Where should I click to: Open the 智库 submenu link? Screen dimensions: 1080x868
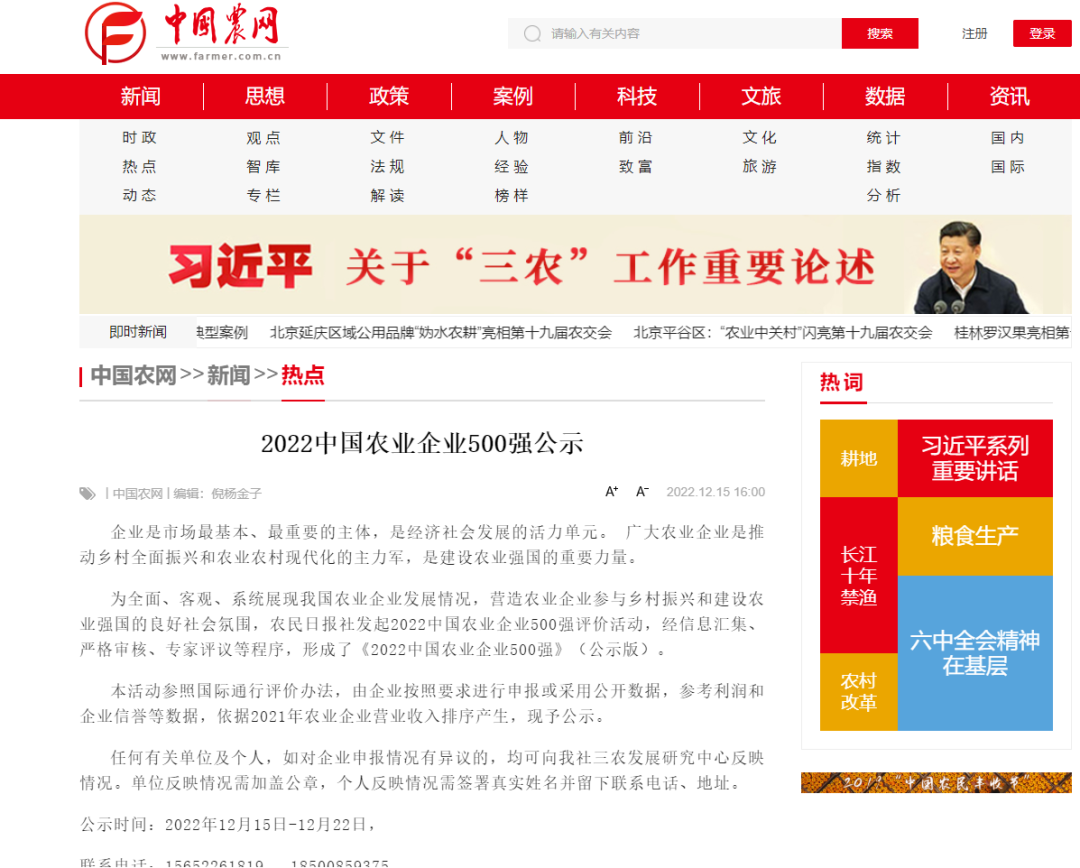[x=264, y=167]
